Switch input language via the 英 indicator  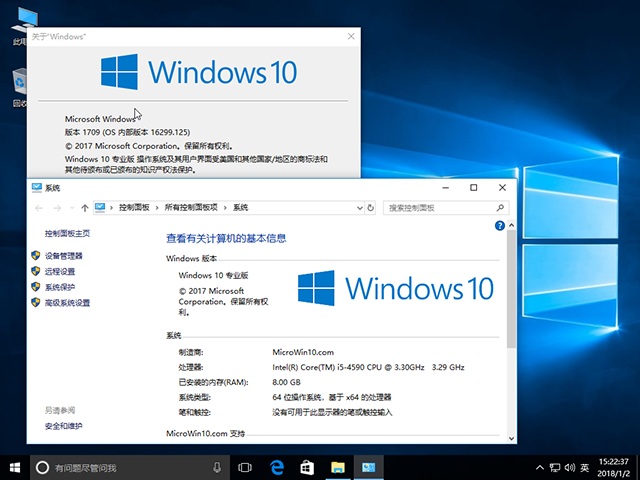(585, 468)
